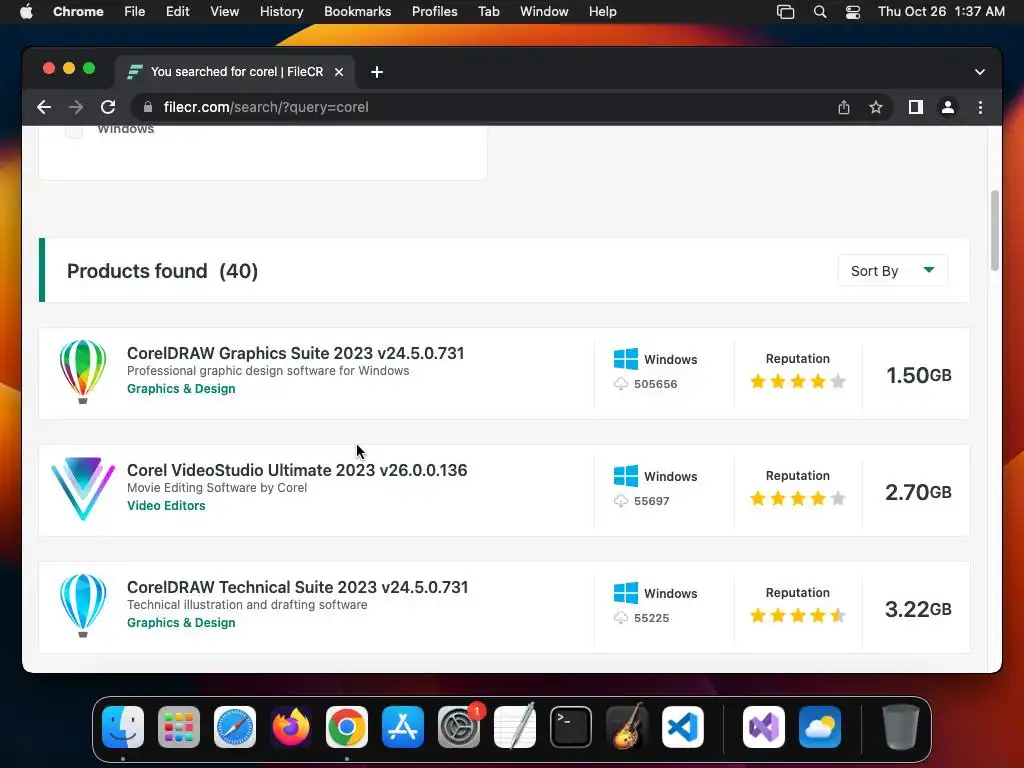Open the Sort By dropdown
Viewport: 1024px width, 768px height.
[x=893, y=270]
